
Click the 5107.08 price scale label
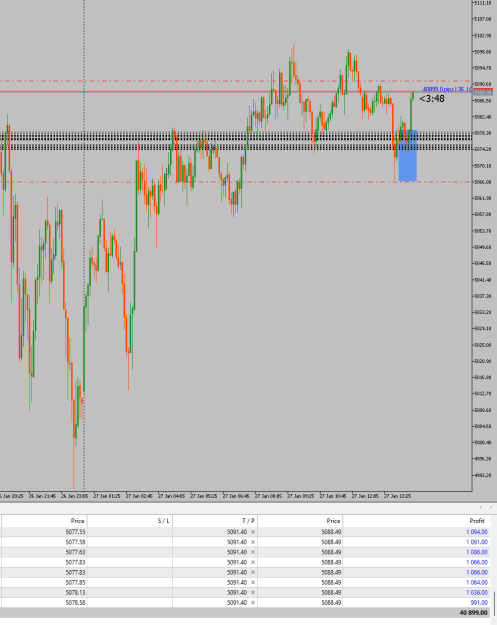click(483, 19)
